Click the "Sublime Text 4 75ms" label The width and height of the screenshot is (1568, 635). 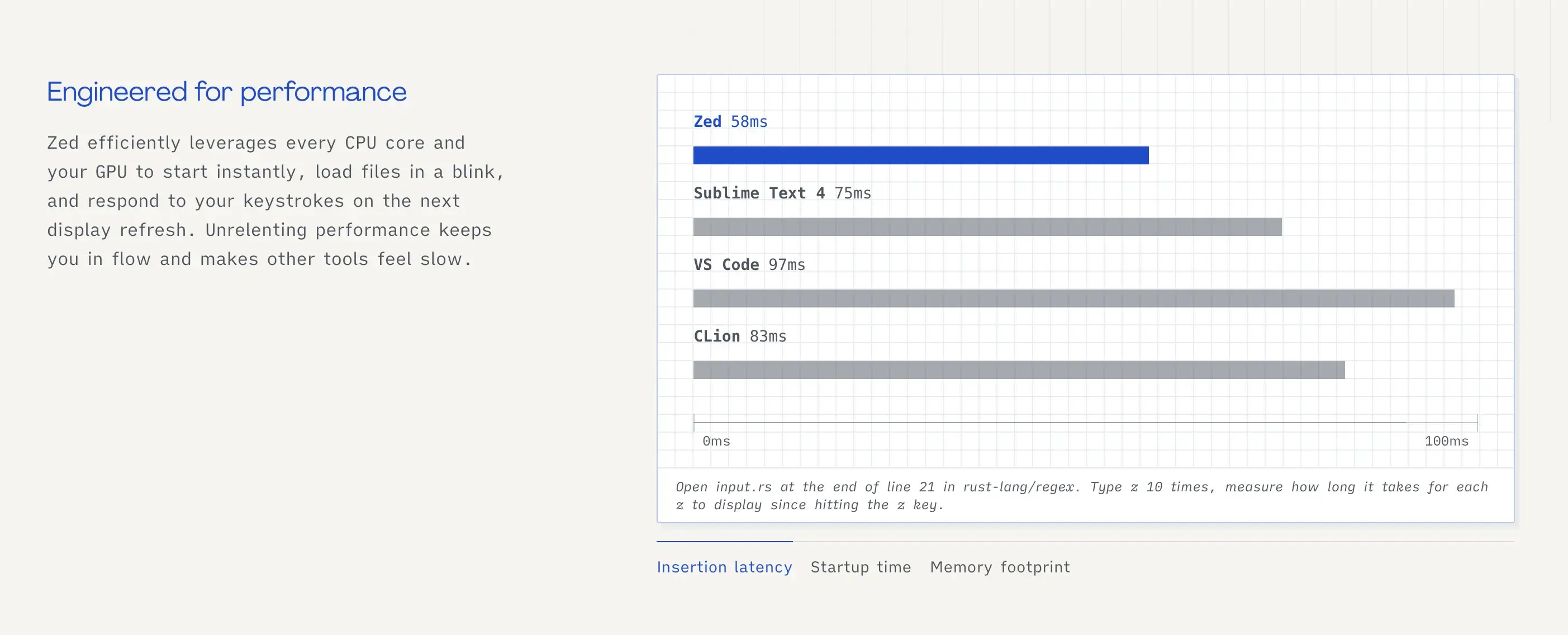tap(782, 193)
